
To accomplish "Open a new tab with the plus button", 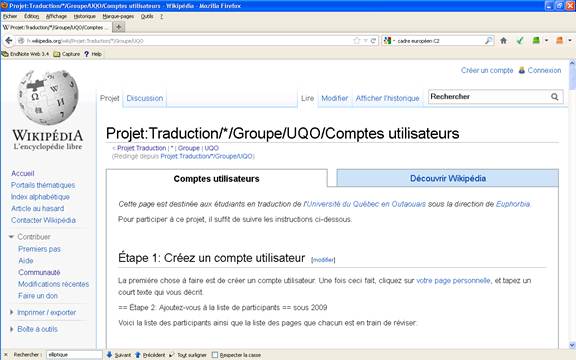I will [118, 27].
